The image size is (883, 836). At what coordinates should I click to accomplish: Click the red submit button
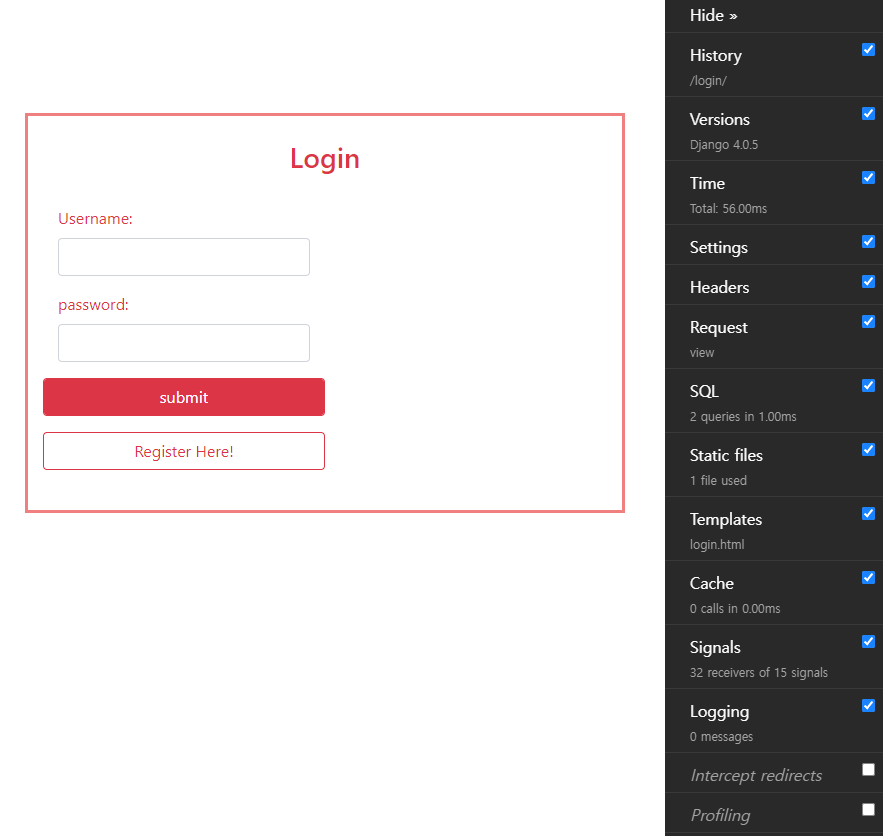[x=184, y=397]
